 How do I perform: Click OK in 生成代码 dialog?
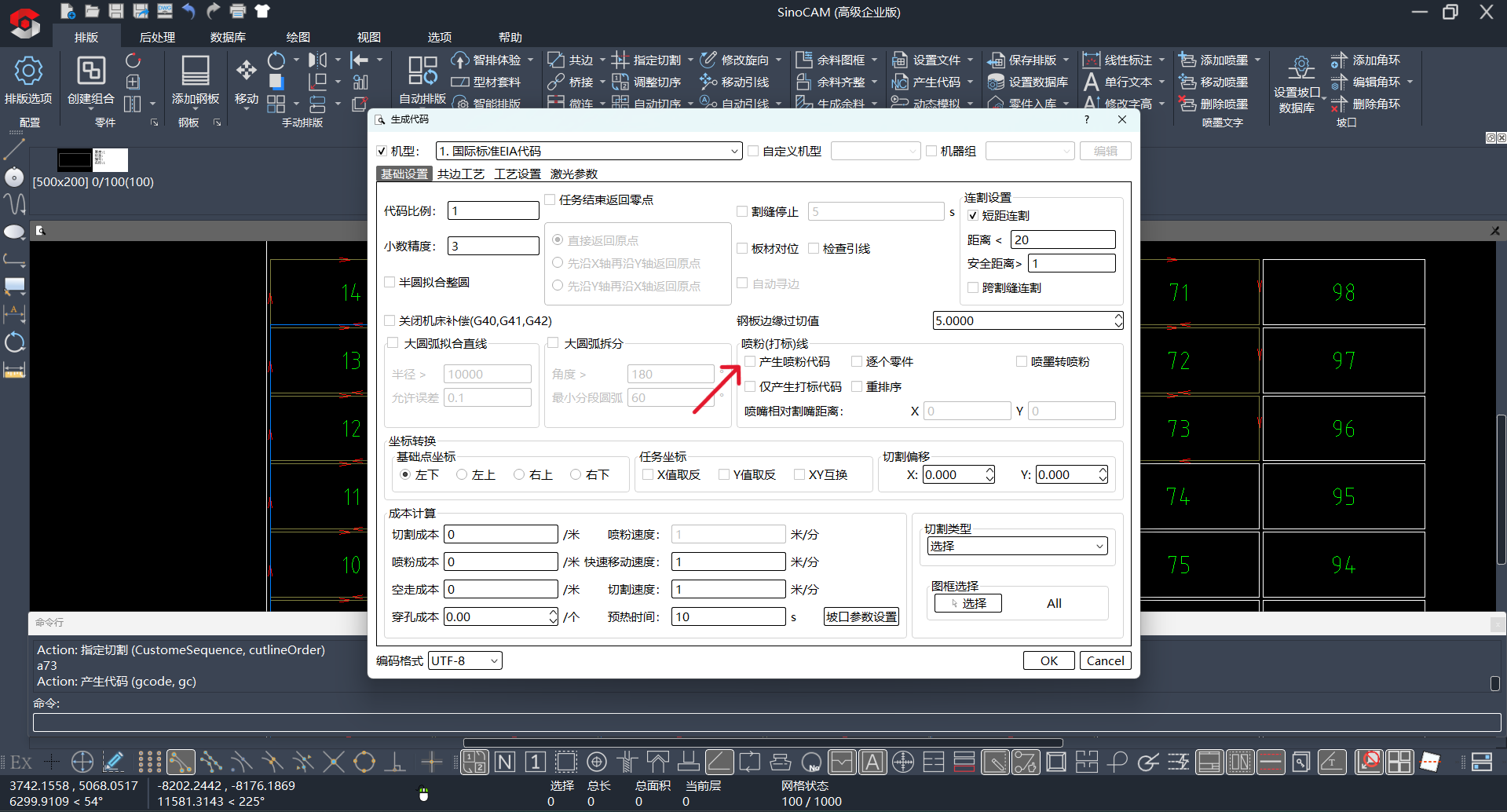pos(1048,660)
